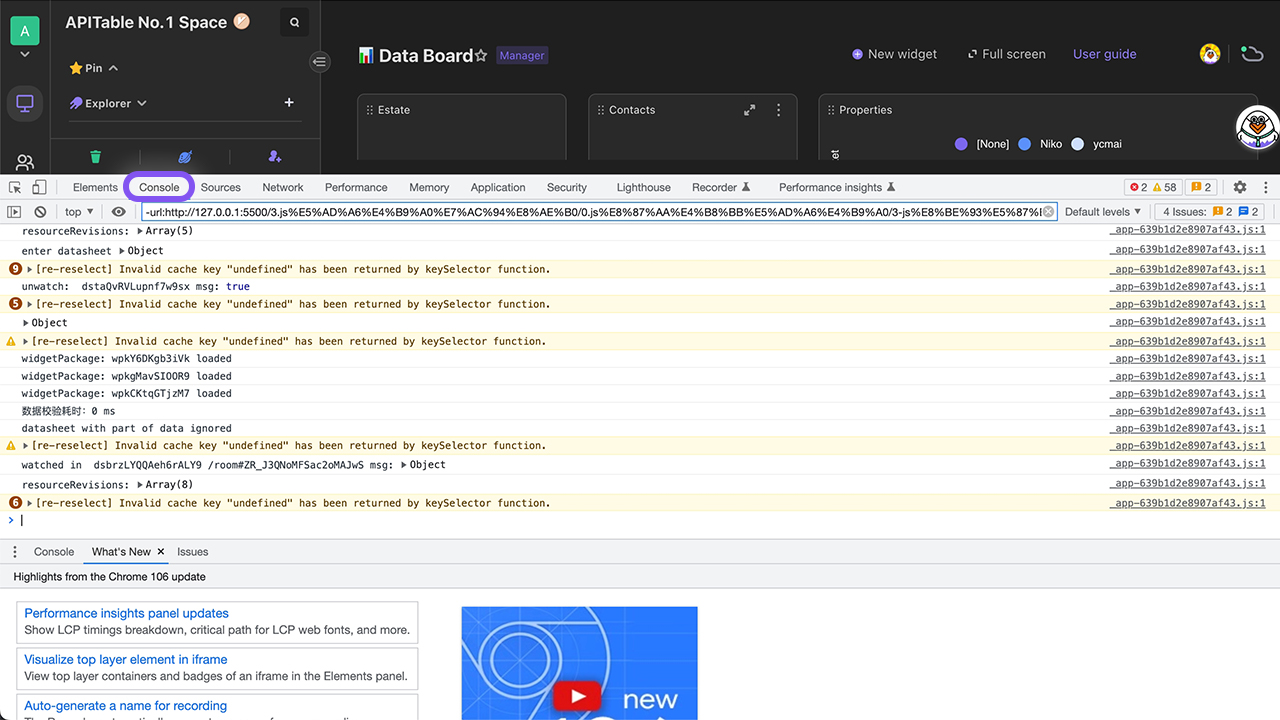Click the Properties widget drag handle

click(831, 110)
